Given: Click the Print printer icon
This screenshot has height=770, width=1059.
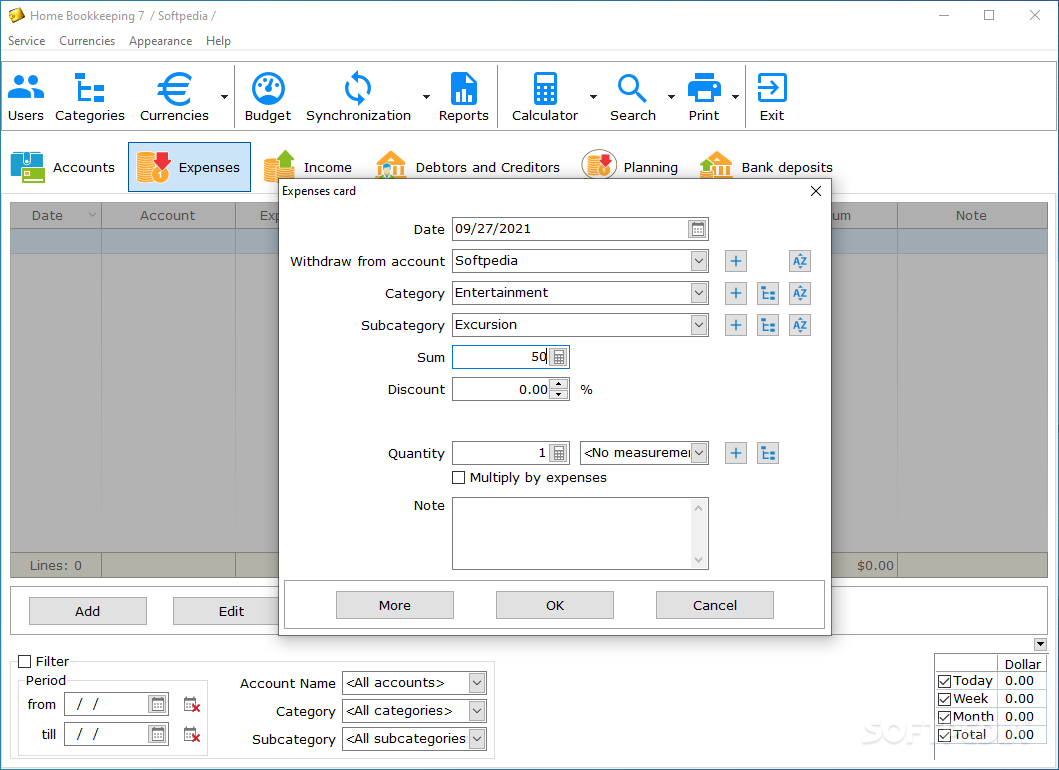Looking at the screenshot, I should 704,97.
